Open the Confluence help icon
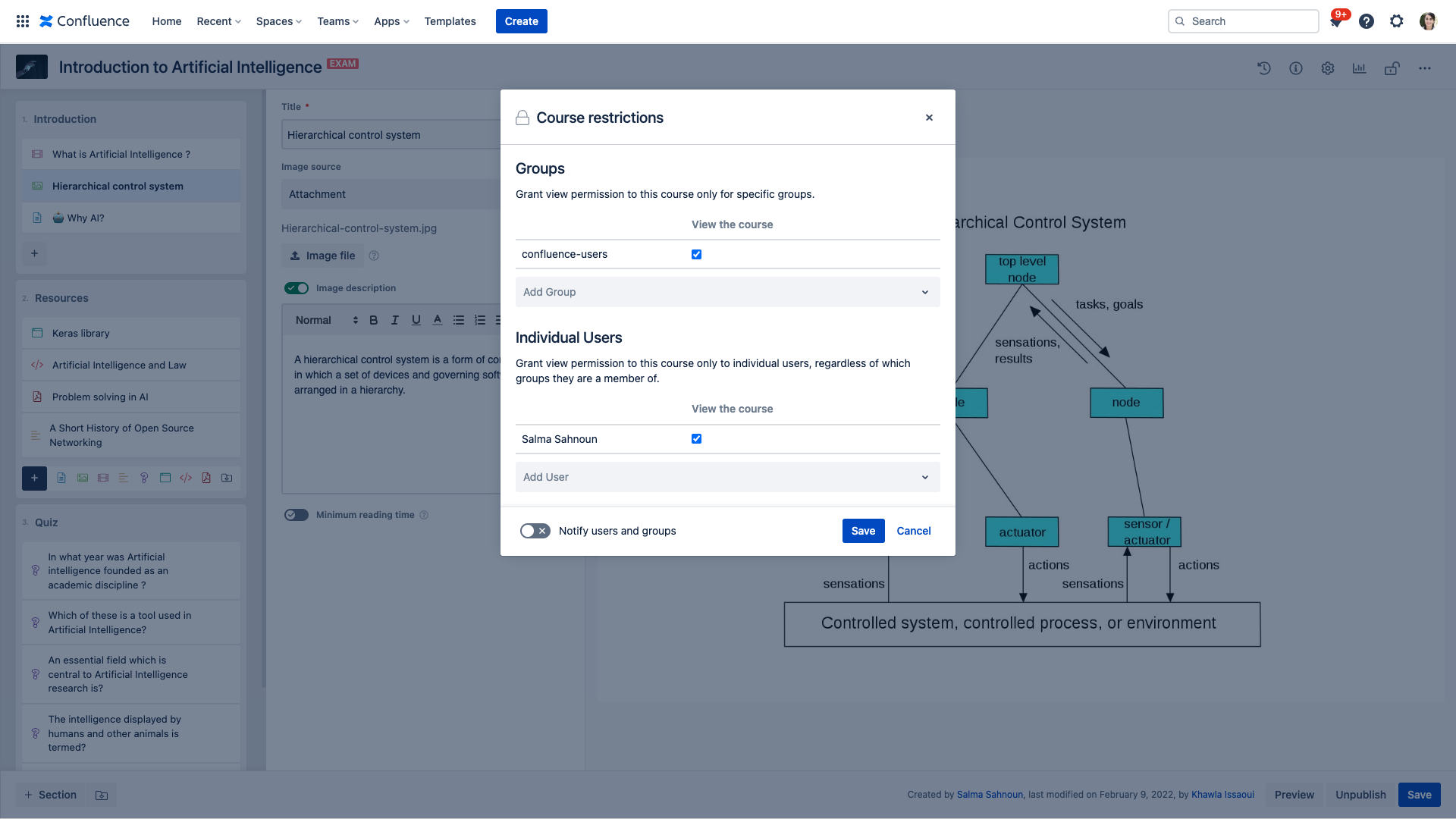 1367,21
